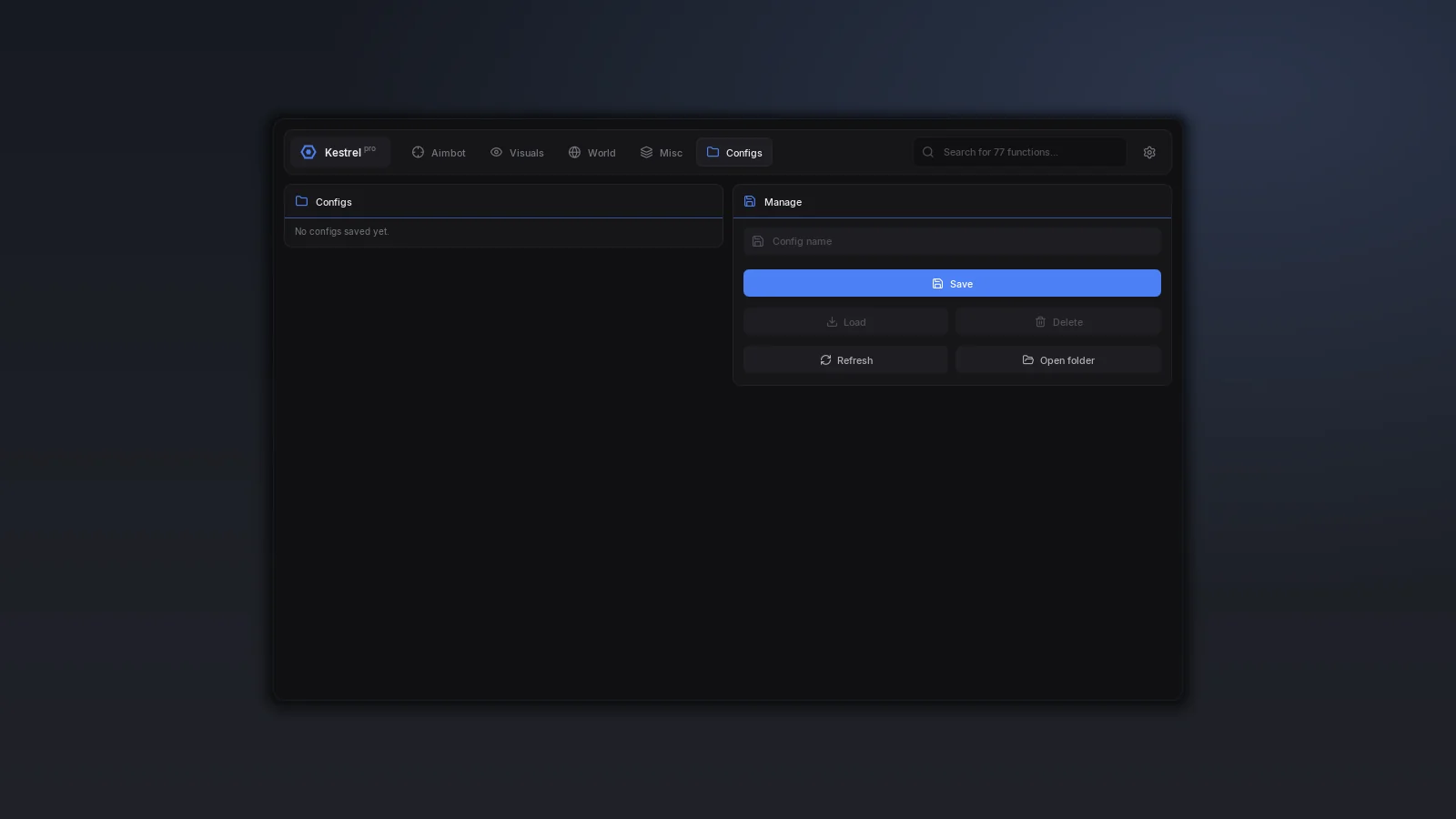Viewport: 1456px width, 819px height.
Task: Refresh the configs list
Action: [x=845, y=359]
